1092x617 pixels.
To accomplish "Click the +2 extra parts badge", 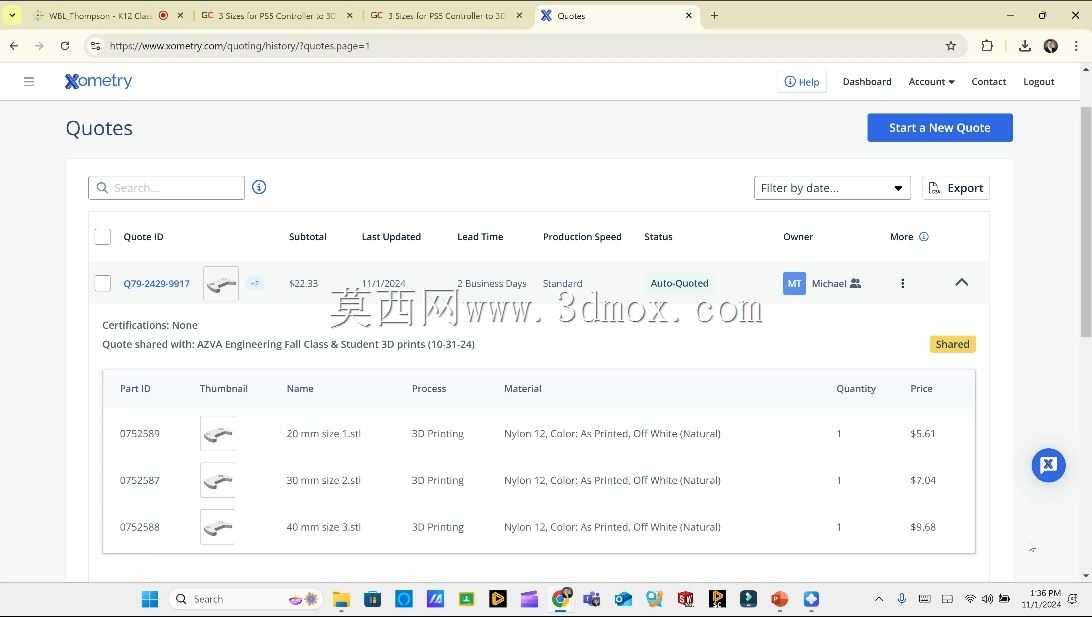I will 255,283.
